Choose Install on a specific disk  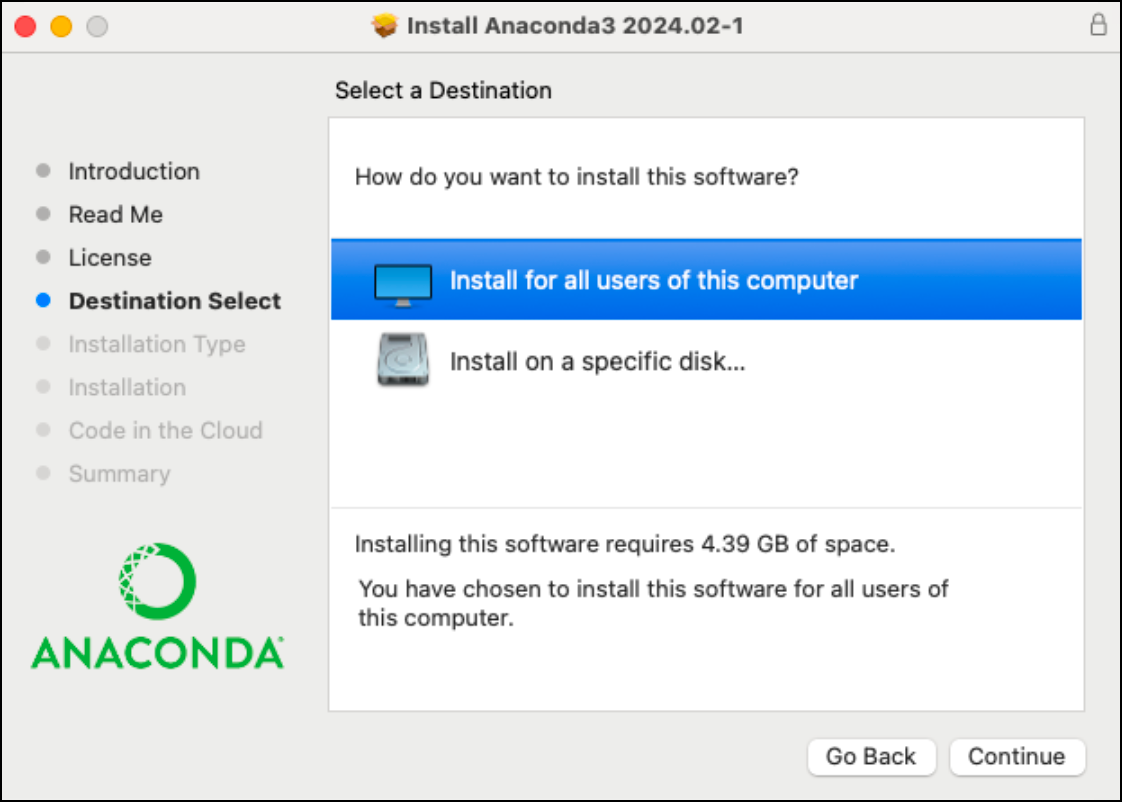597,361
